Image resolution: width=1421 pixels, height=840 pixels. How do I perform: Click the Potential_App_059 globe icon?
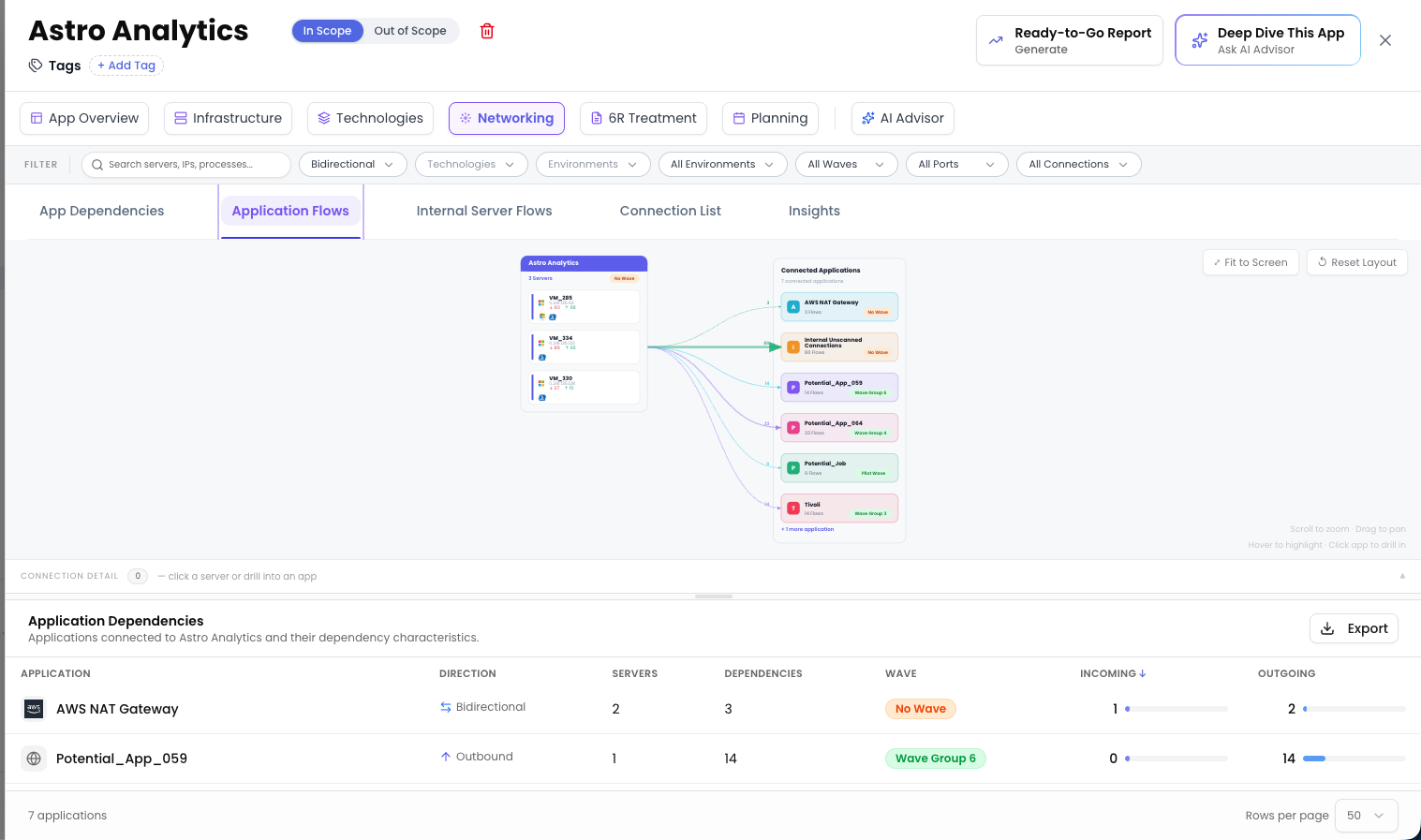point(34,759)
